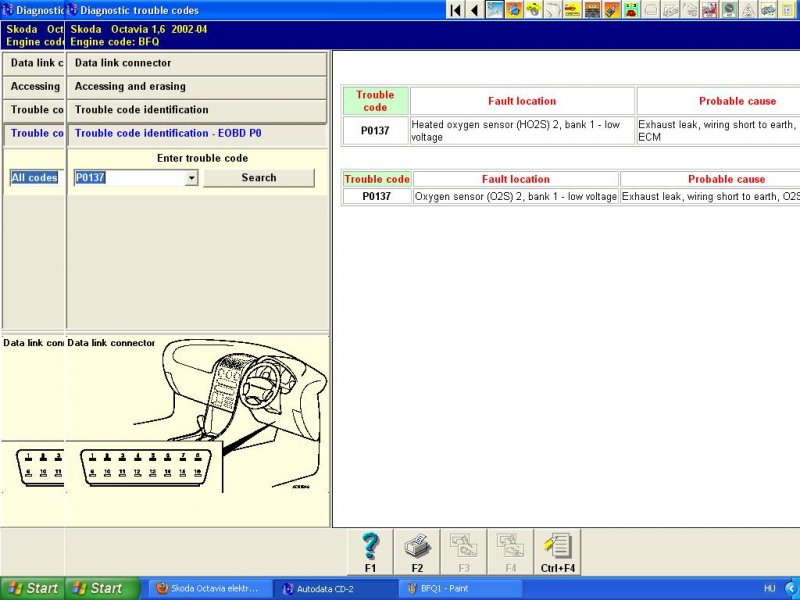Image resolution: width=800 pixels, height=600 pixels.
Task: Open the Data link connector menu item
Action: click(196, 63)
